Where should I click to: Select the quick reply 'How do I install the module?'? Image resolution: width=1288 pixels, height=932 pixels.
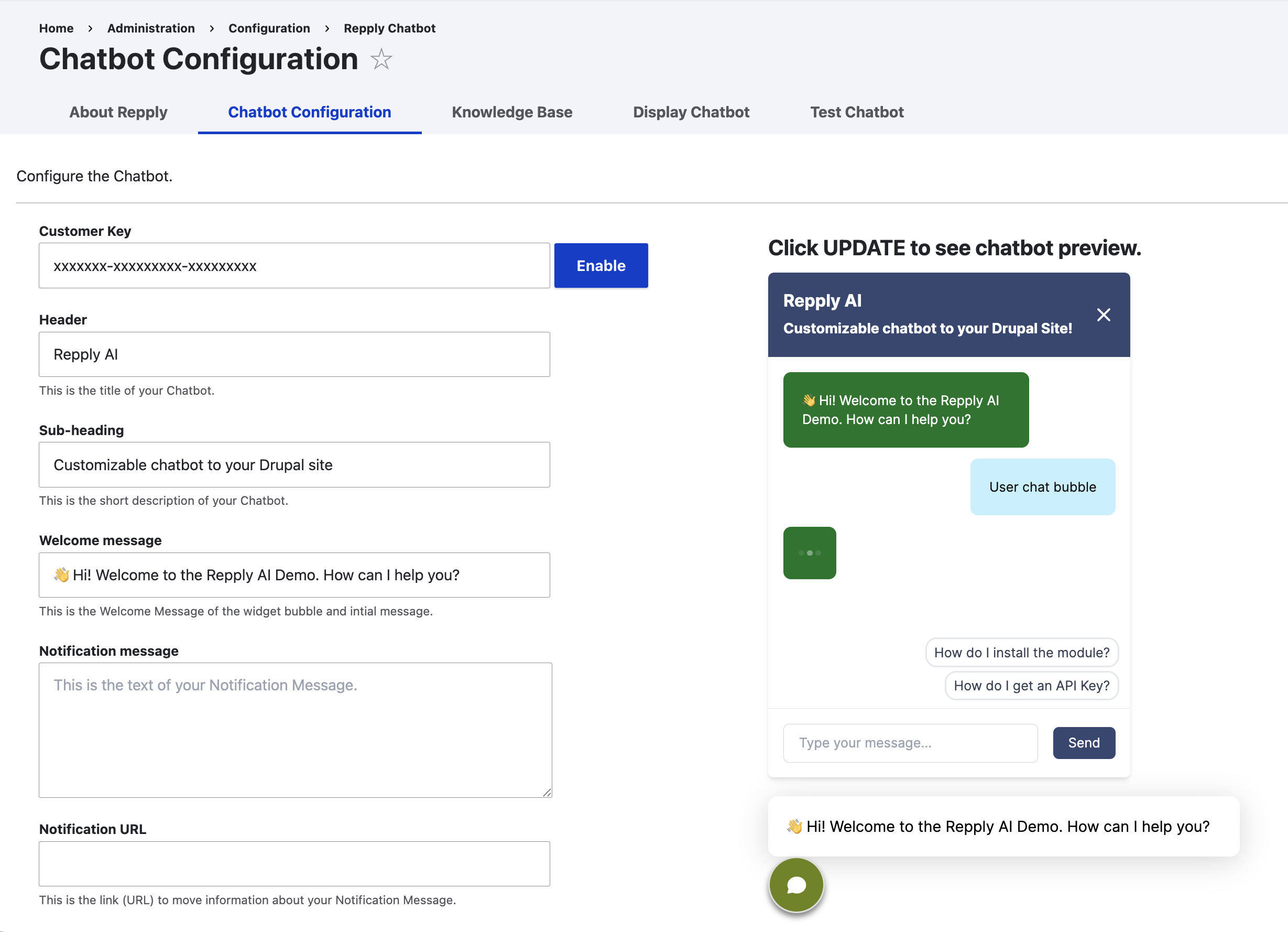pyautogui.click(x=1021, y=652)
